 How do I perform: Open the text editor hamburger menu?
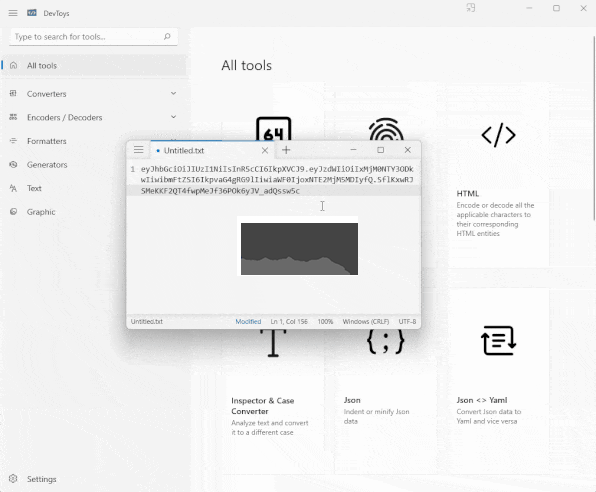tap(139, 150)
